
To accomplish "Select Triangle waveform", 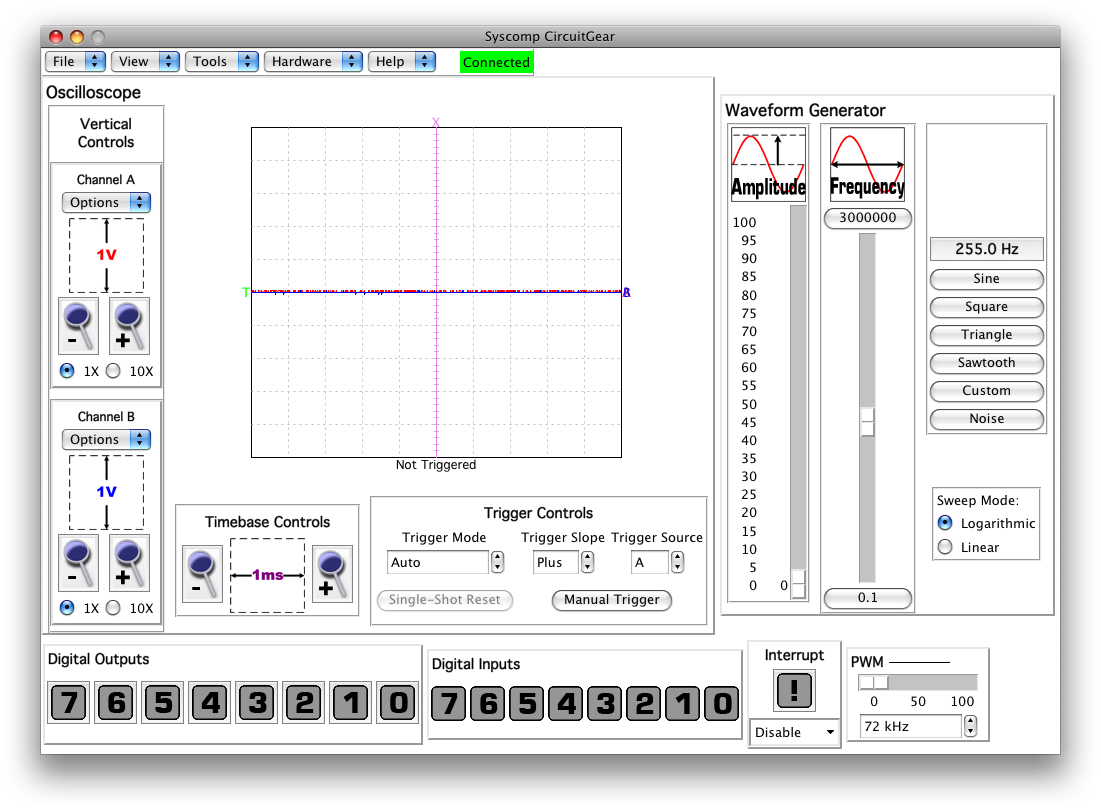I will (987, 335).
